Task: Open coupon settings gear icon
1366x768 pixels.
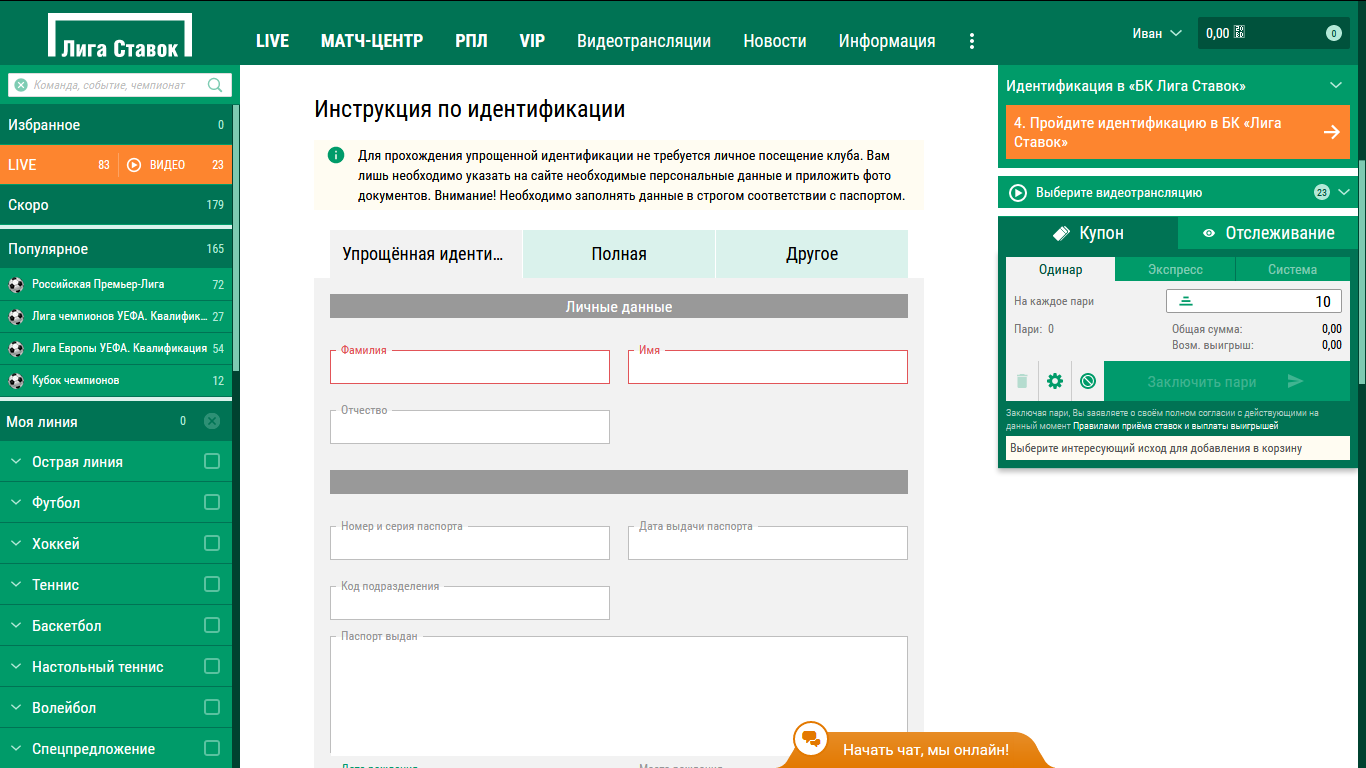Action: point(1055,381)
